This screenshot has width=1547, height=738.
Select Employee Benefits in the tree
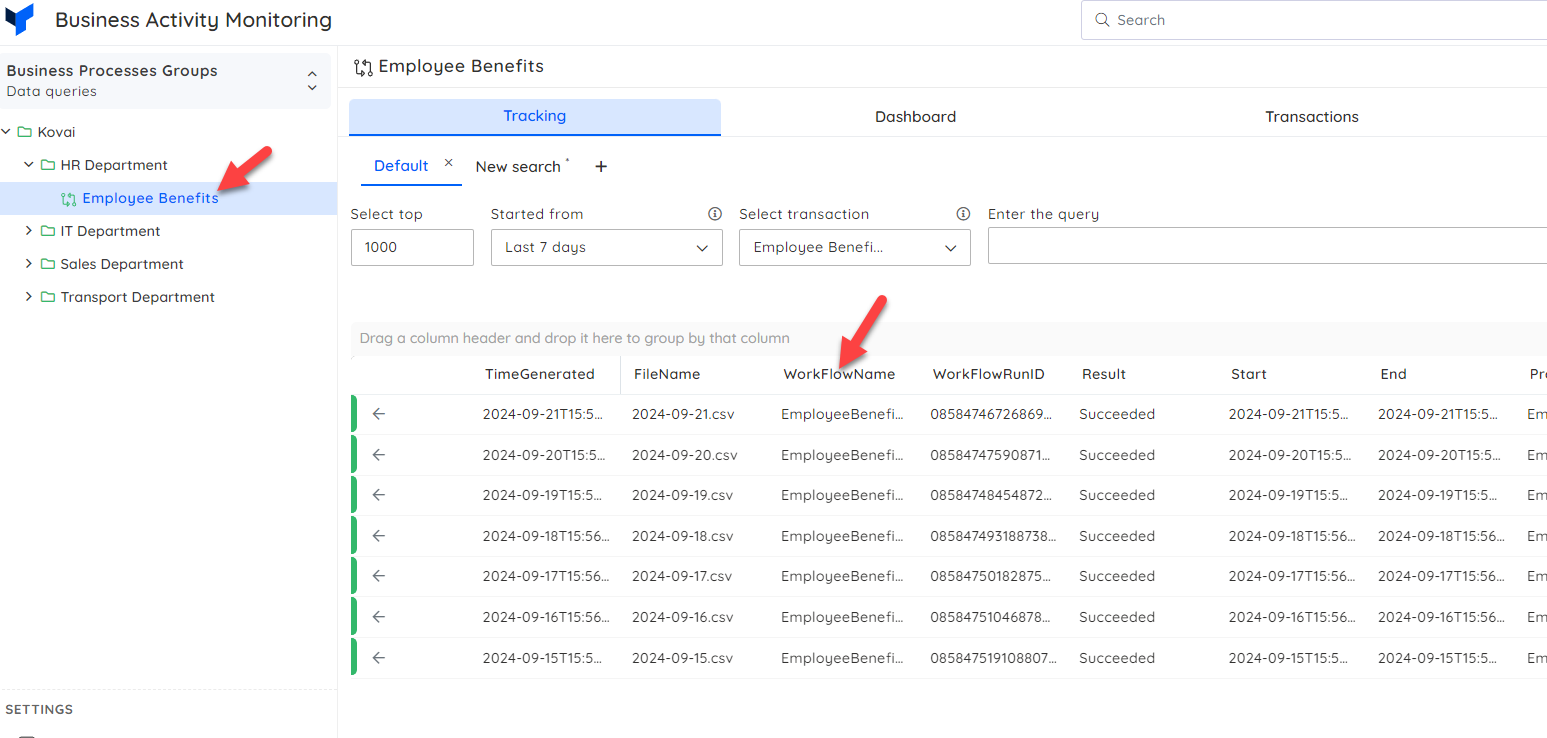150,198
